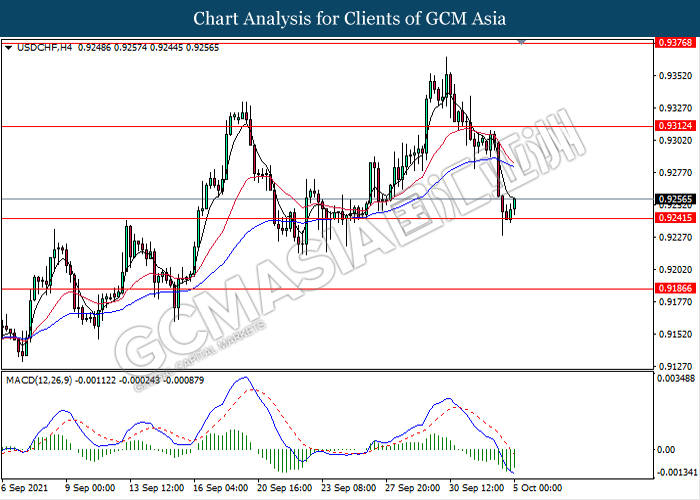
Task: Click the current price label 0.92565
Action: 675,199
